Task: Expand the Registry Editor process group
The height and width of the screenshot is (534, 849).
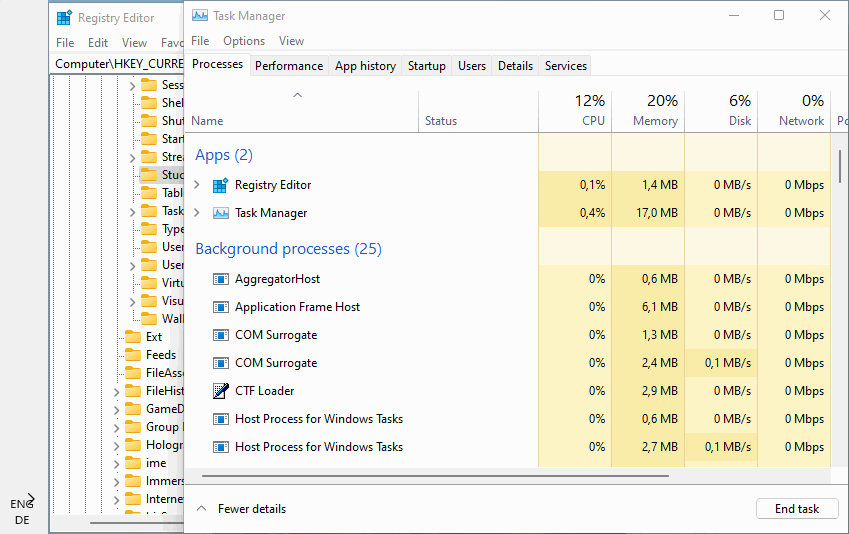Action: (x=197, y=185)
